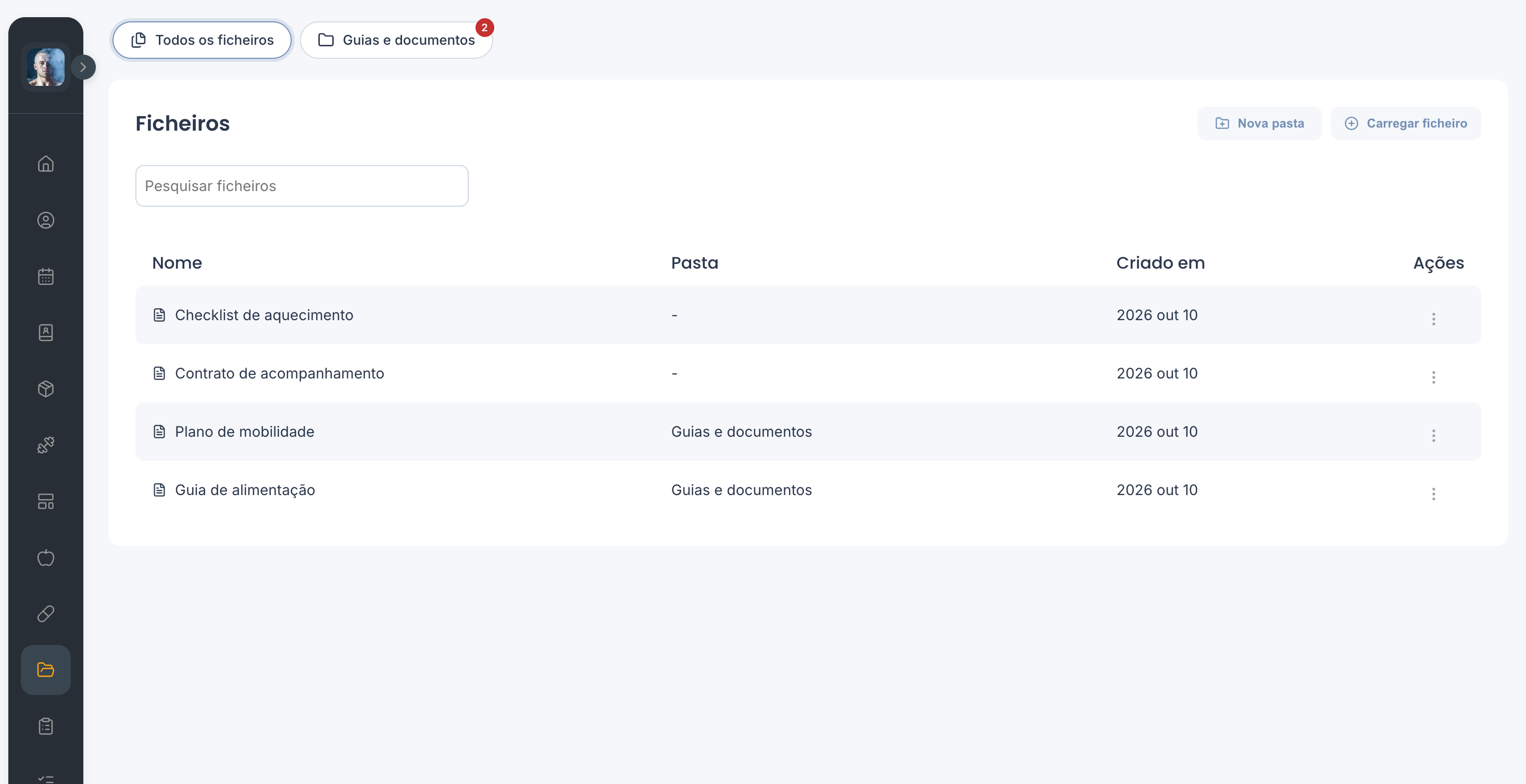Open actions menu for Contrato de acompanhamento

[x=1434, y=377]
